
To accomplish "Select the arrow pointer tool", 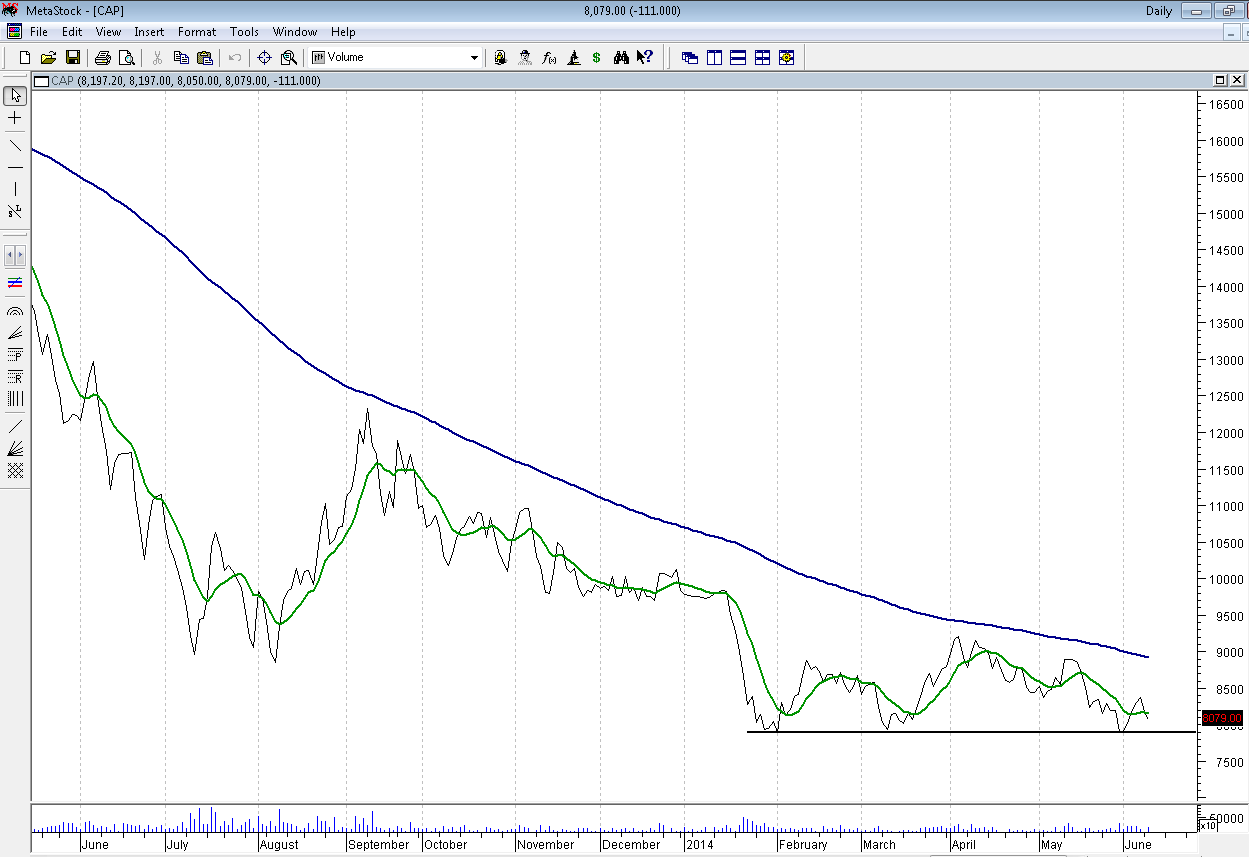I will pos(15,96).
